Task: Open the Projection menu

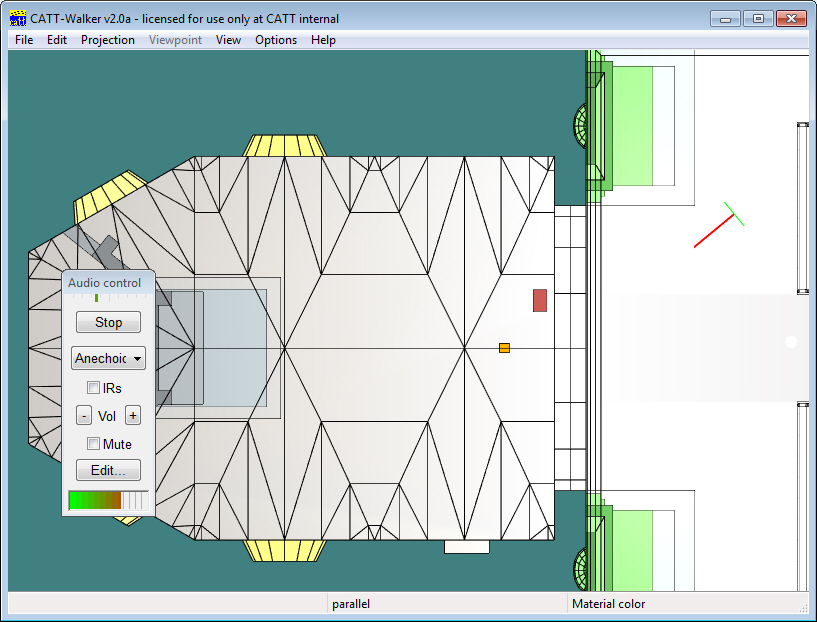Action: 108,40
